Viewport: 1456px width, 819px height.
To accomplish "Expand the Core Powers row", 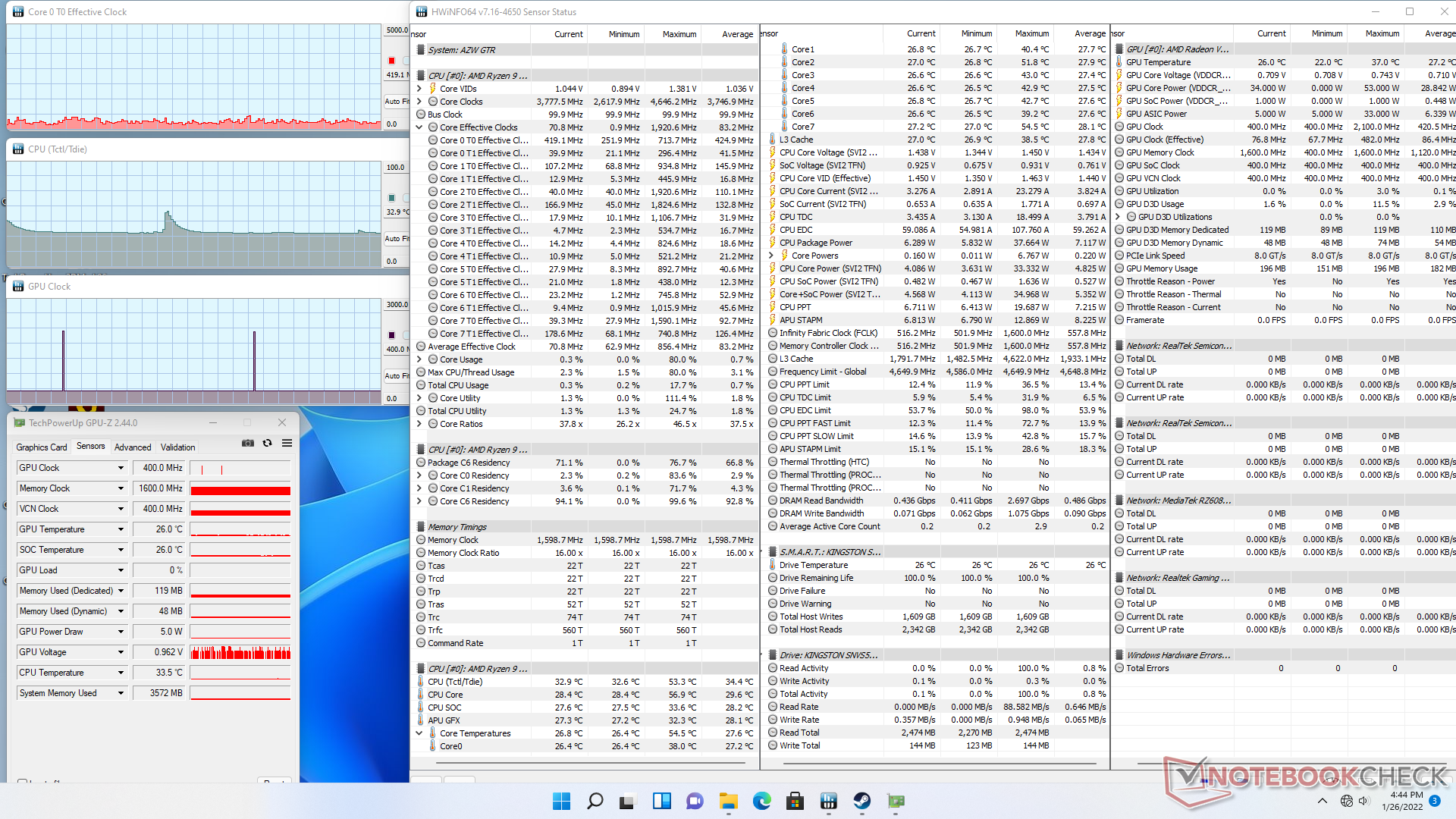I will (x=771, y=256).
